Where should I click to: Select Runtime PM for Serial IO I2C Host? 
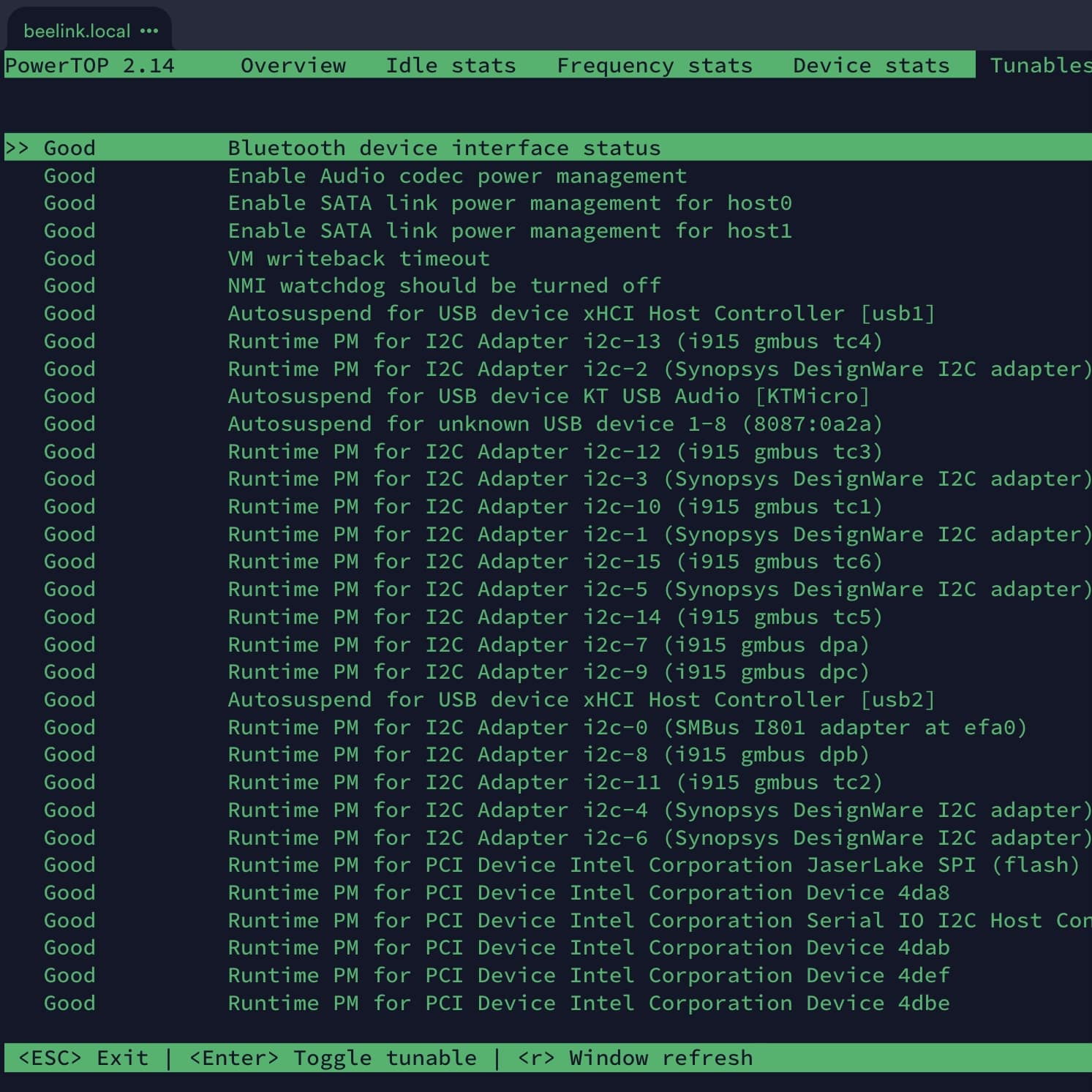point(660,920)
